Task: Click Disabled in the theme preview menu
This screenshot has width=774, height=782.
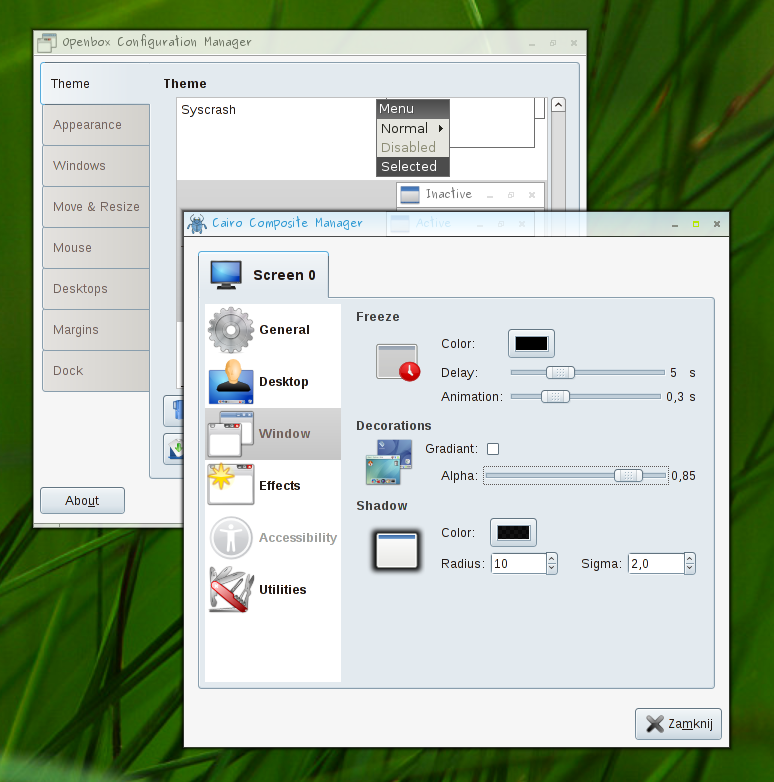Action: click(412, 147)
